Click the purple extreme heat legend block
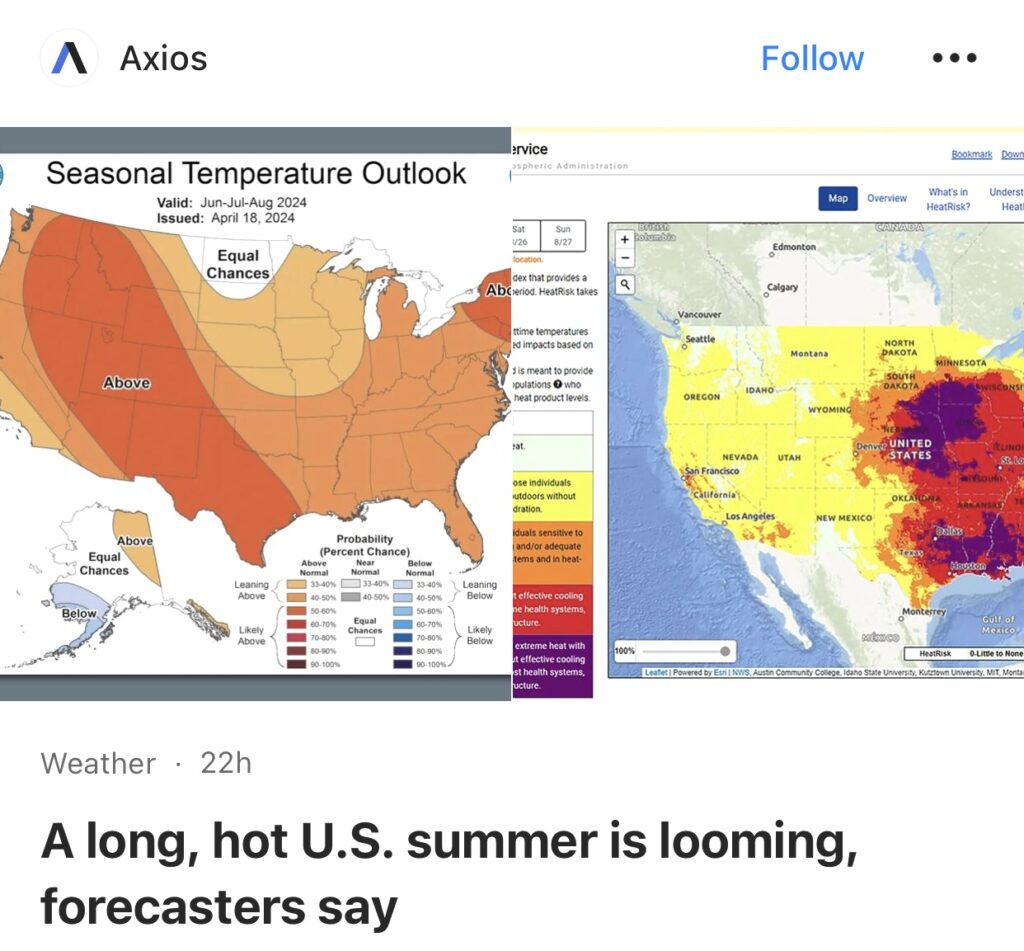This screenshot has height=951, width=1024. click(552, 665)
